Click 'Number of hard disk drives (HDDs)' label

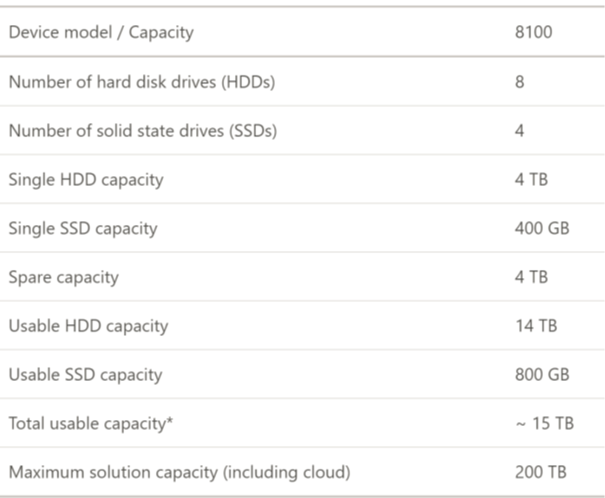(142, 82)
